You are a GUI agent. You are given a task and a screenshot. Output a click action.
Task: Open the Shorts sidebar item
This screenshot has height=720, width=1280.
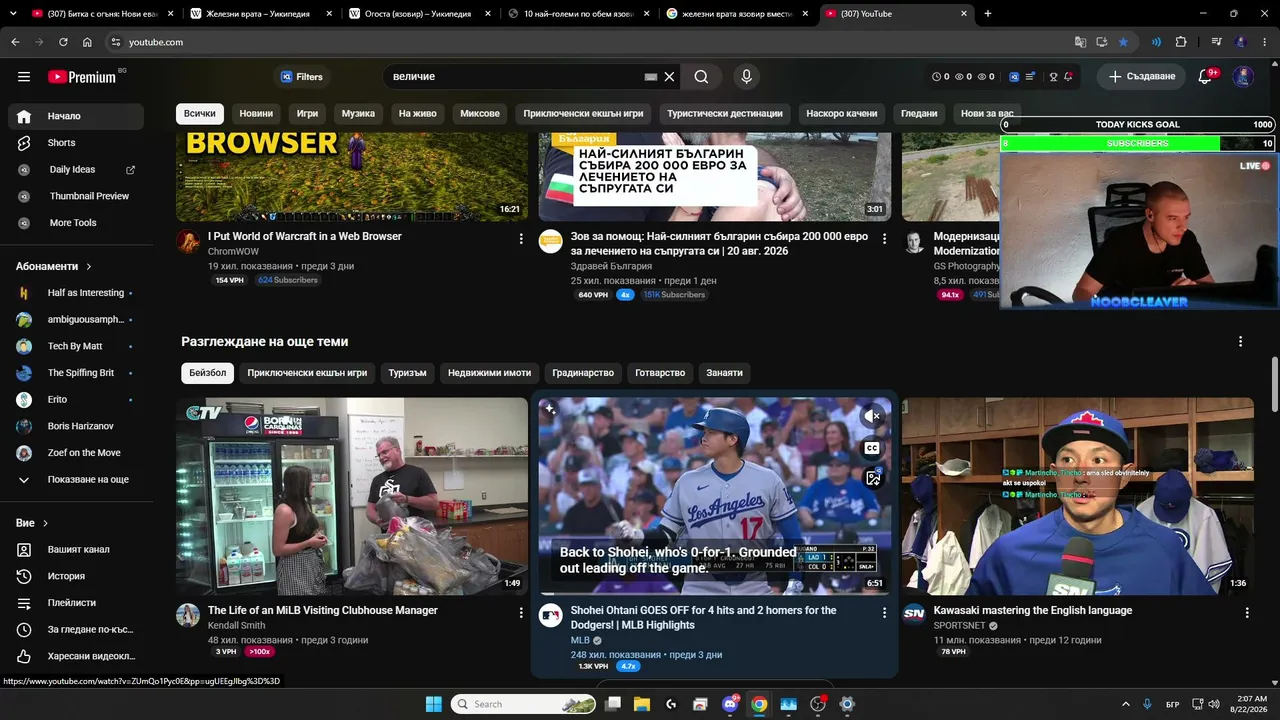pyautogui.click(x=76, y=143)
